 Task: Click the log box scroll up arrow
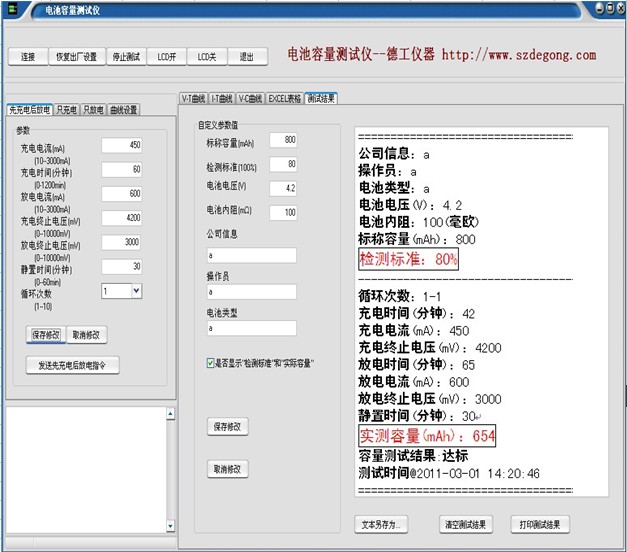(170, 414)
